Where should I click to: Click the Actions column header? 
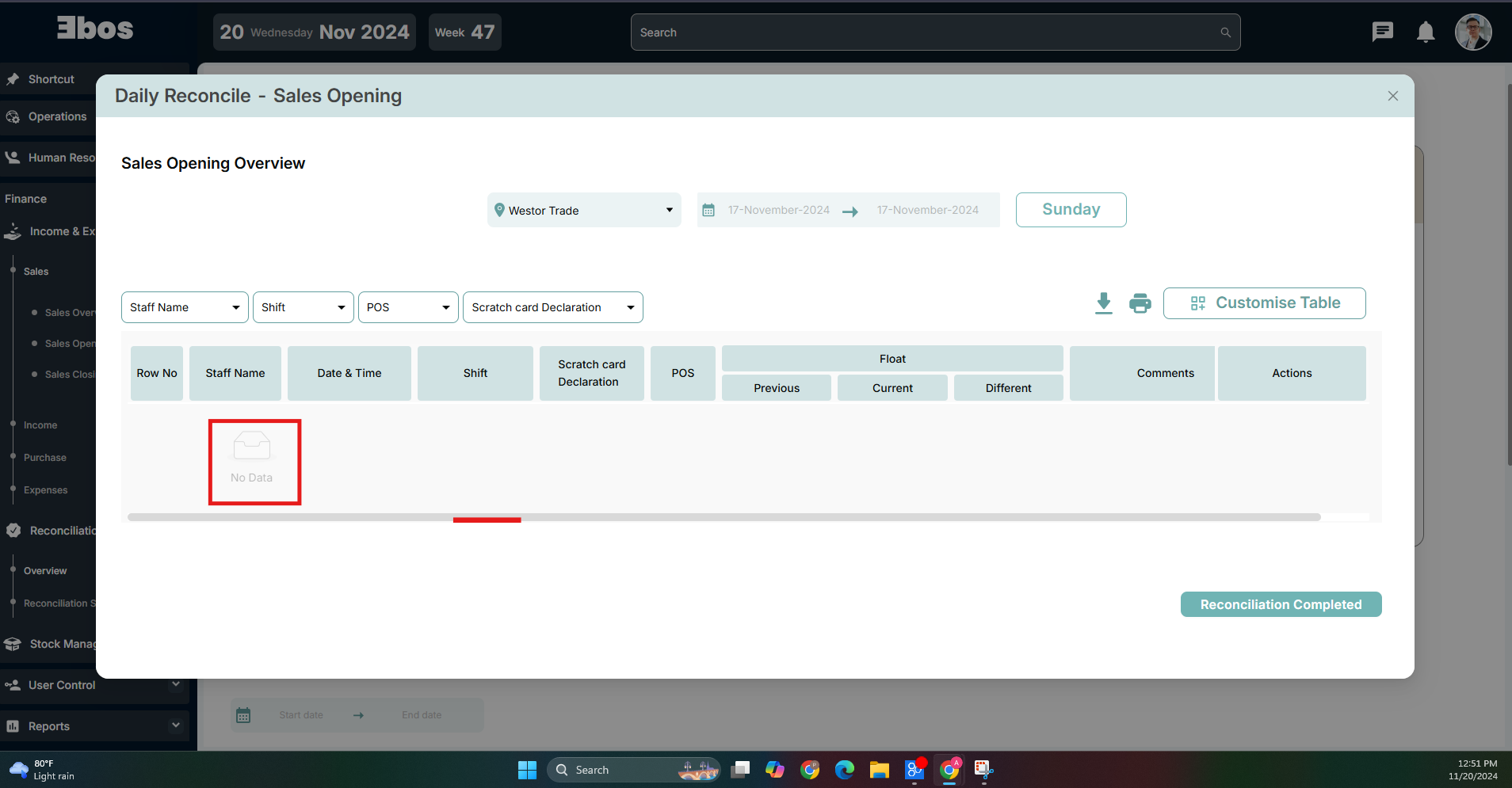click(x=1292, y=373)
